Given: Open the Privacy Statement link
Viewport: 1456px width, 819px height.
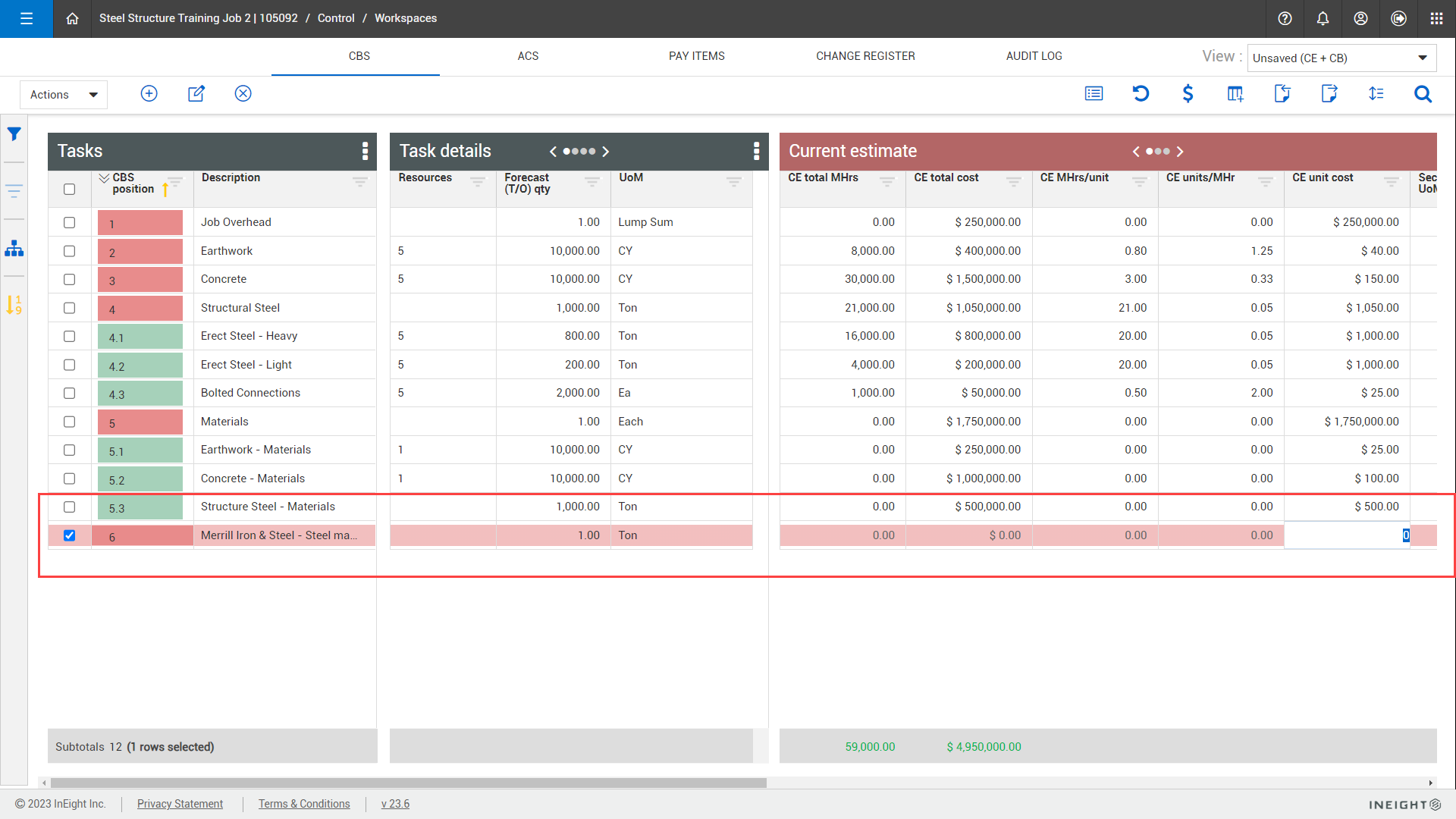Looking at the screenshot, I should coord(180,804).
